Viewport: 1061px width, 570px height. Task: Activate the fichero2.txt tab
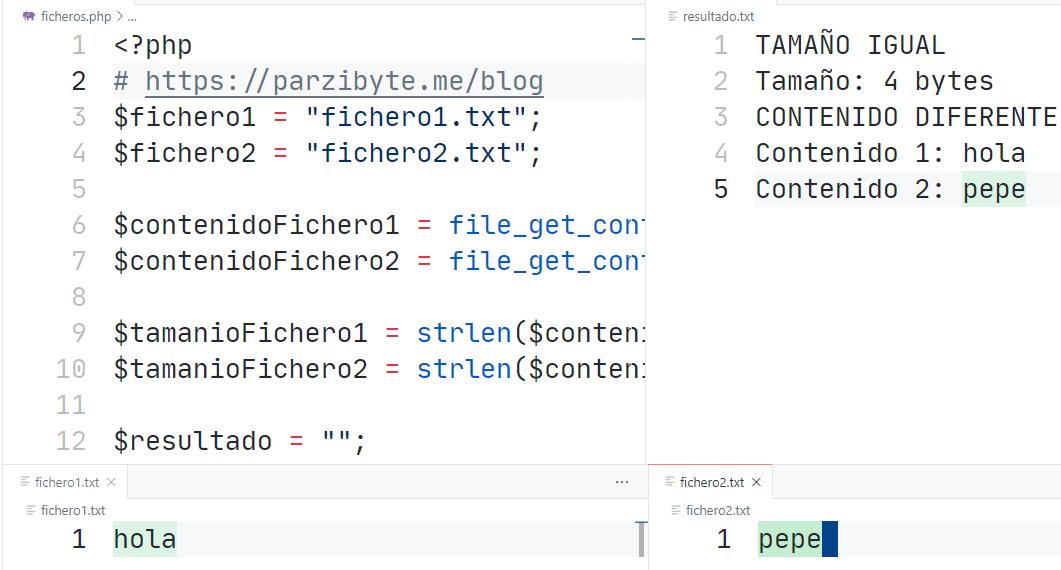click(x=712, y=482)
